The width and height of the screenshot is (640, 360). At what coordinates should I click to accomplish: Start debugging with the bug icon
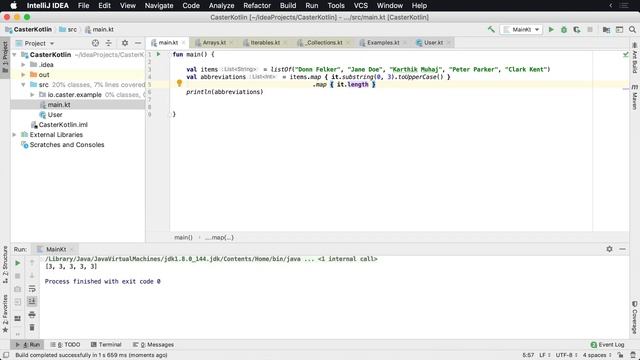564,29
